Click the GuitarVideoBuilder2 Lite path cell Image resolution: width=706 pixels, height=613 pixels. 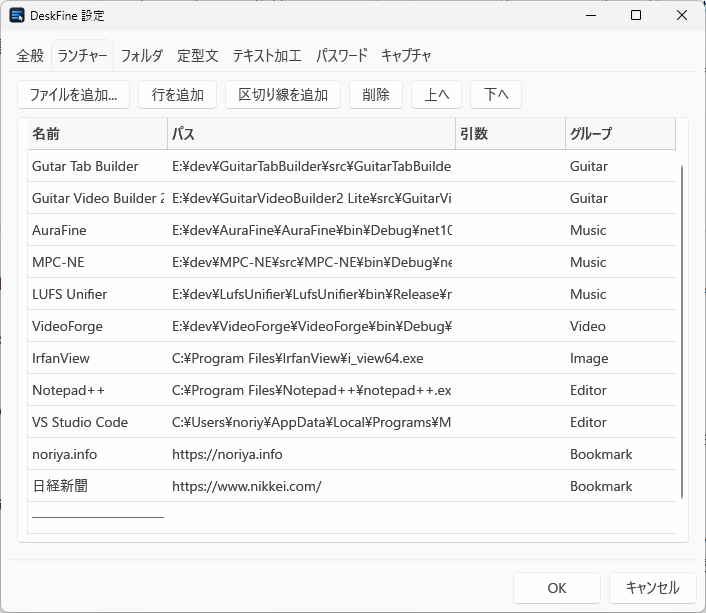[311, 198]
